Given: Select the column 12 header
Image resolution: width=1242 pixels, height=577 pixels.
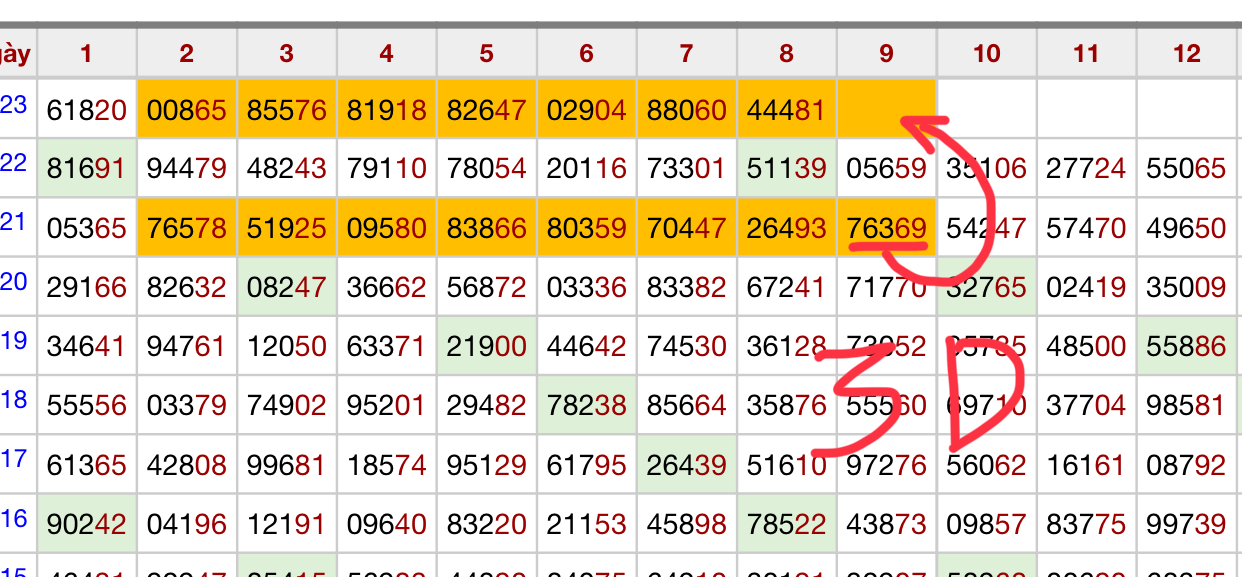Looking at the screenshot, I should point(1187,53).
